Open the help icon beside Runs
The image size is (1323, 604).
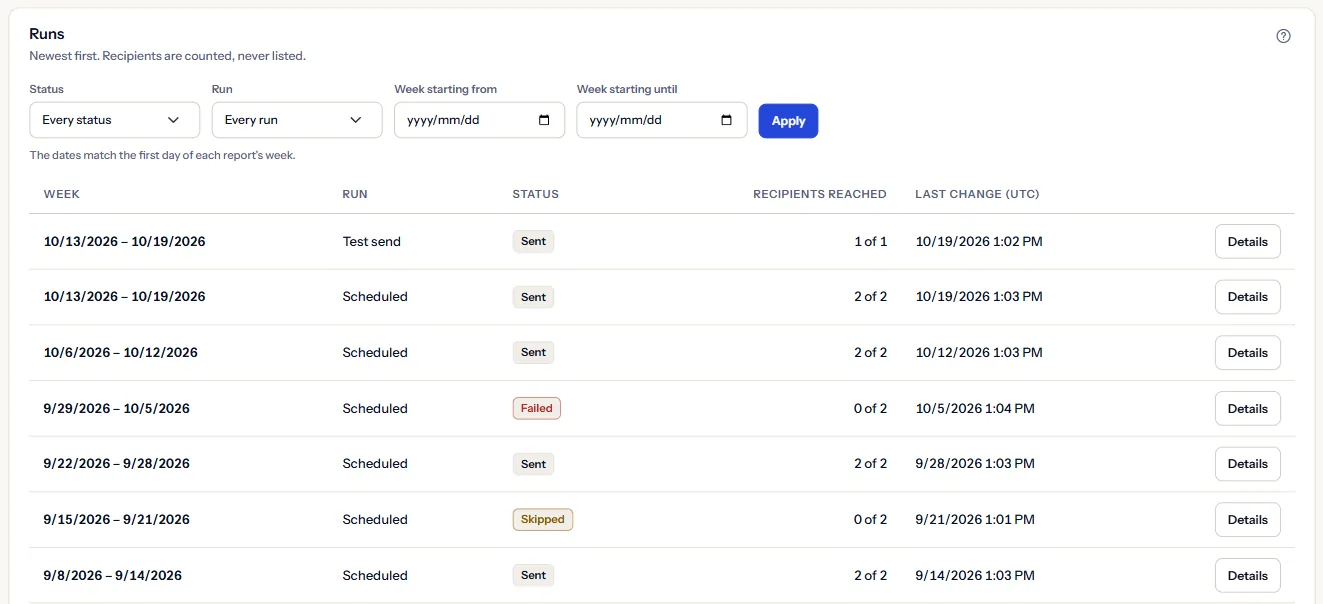(x=1283, y=36)
